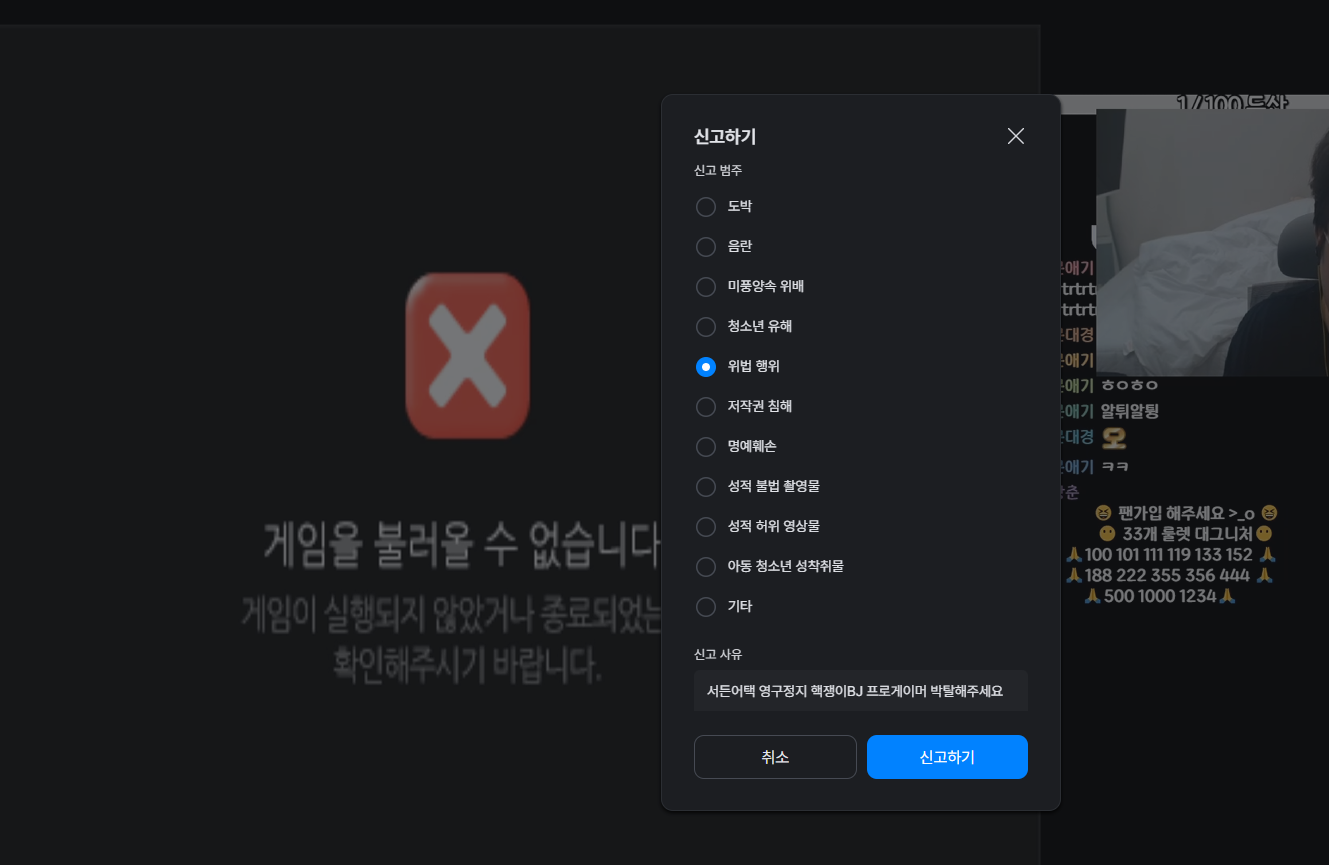Screen dimensions: 1329x865
Task: Choose 아동 청소년 성착취물 option
Action: (706, 567)
